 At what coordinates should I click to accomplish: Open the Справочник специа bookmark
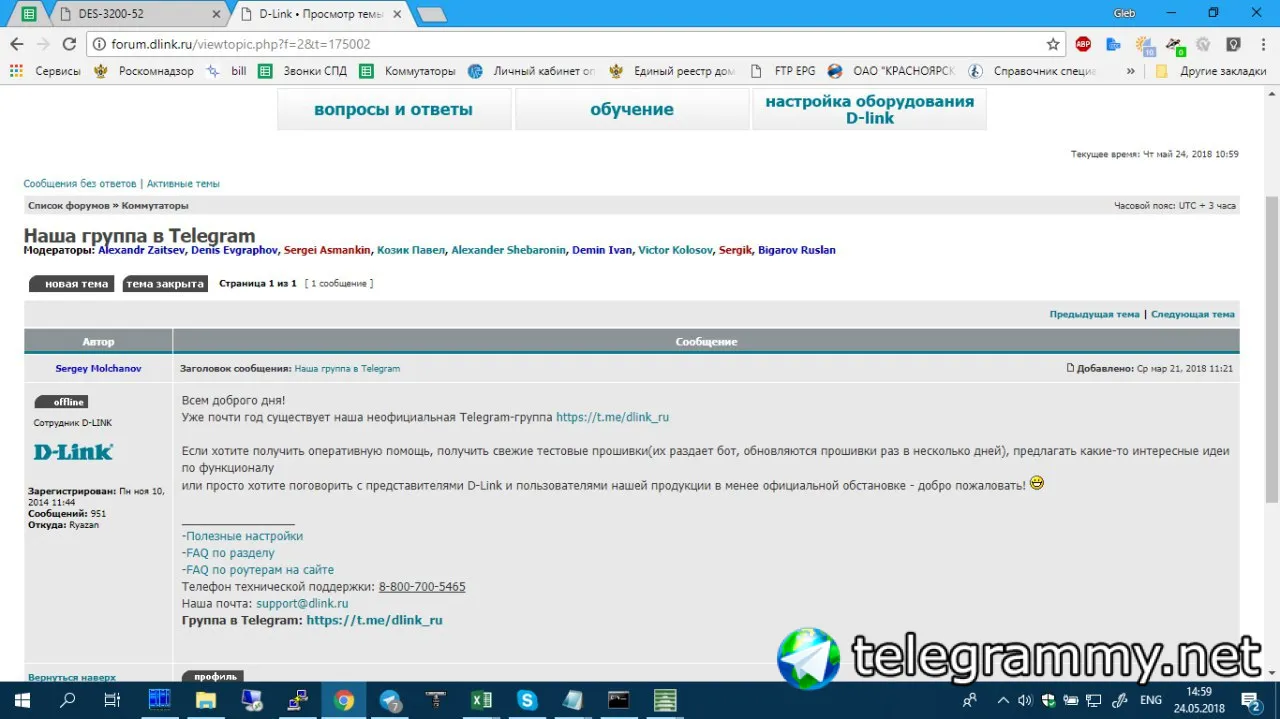(1032, 71)
